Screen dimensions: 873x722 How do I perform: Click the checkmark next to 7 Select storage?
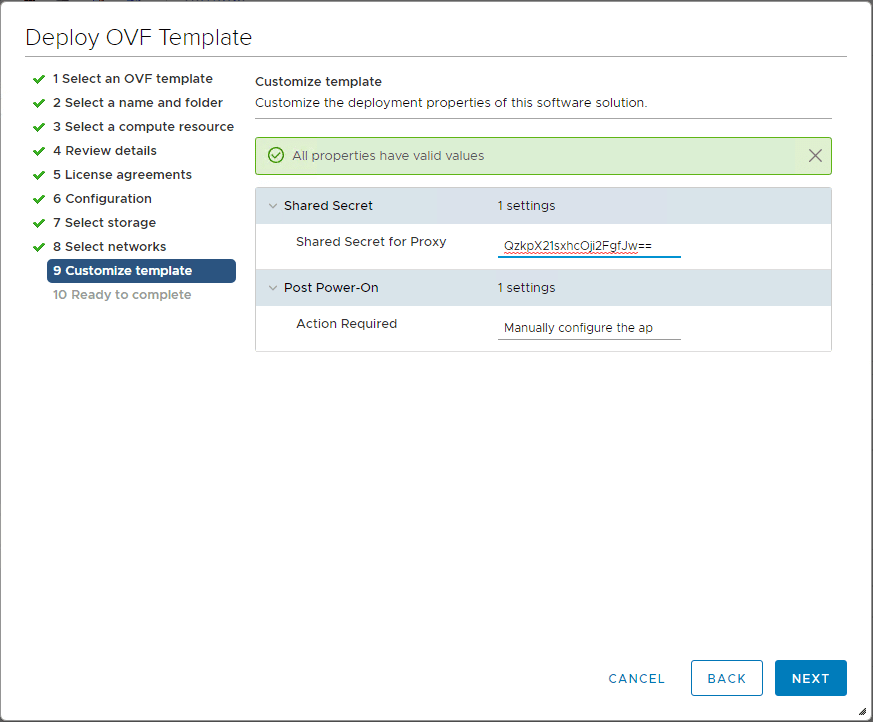click(37, 222)
